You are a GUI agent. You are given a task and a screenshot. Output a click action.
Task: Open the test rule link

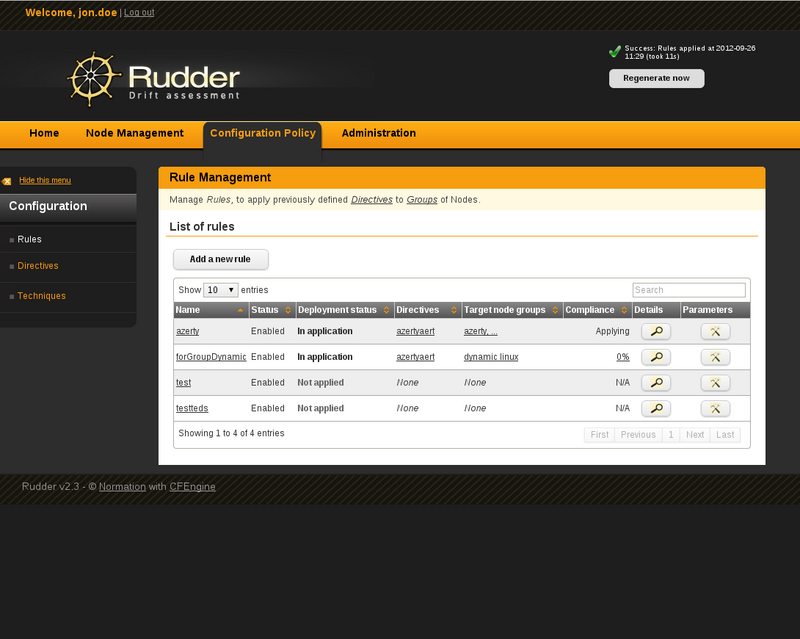(183, 382)
